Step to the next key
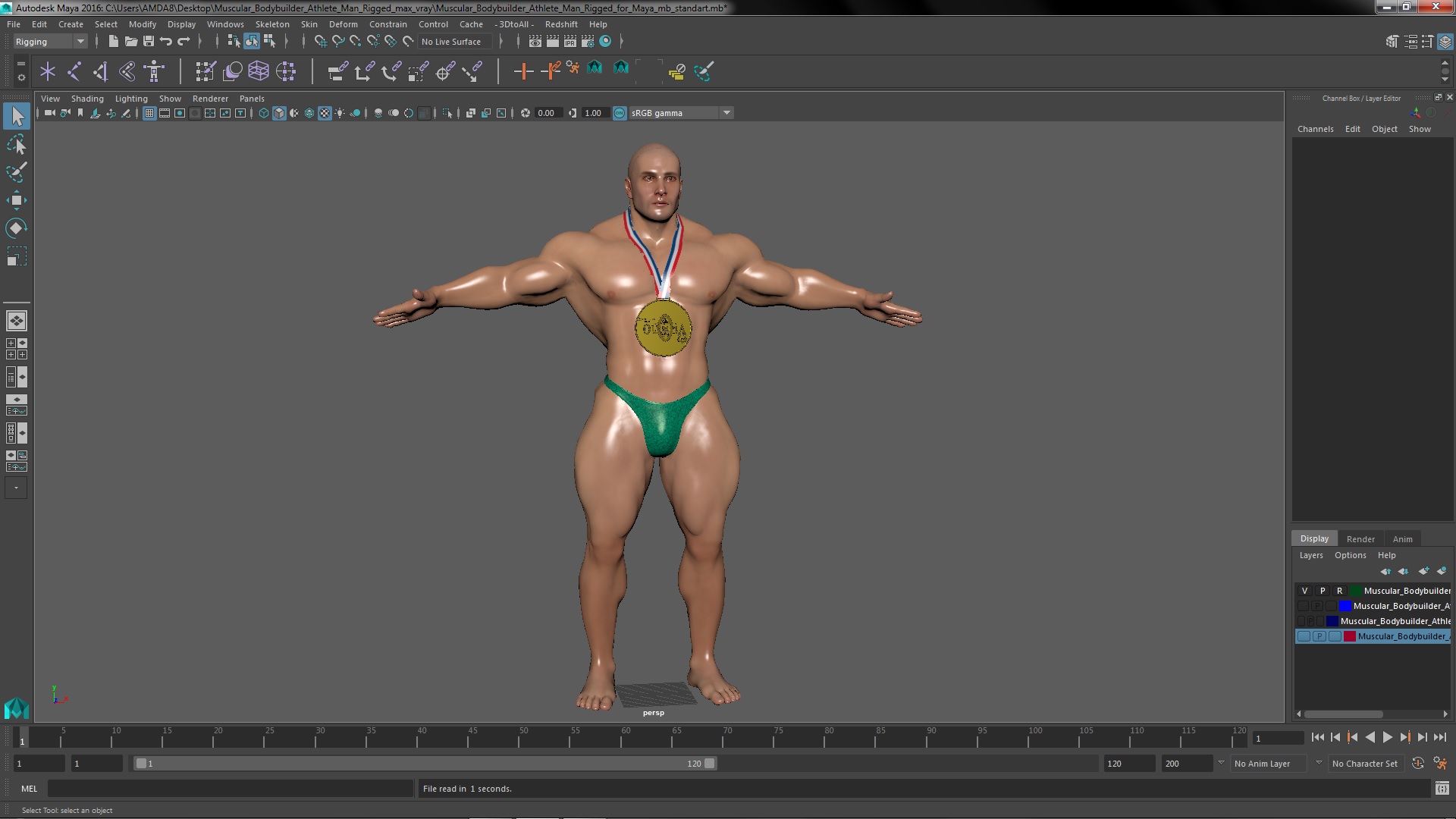 tap(1404, 737)
